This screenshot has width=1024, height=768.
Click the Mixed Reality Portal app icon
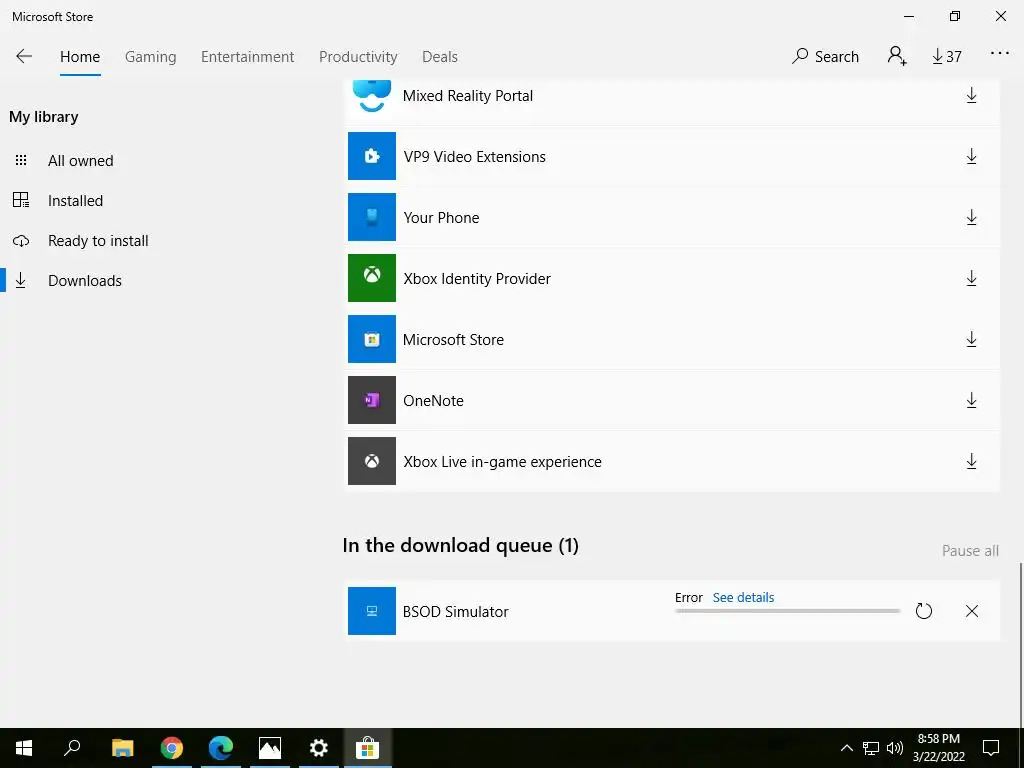click(372, 95)
